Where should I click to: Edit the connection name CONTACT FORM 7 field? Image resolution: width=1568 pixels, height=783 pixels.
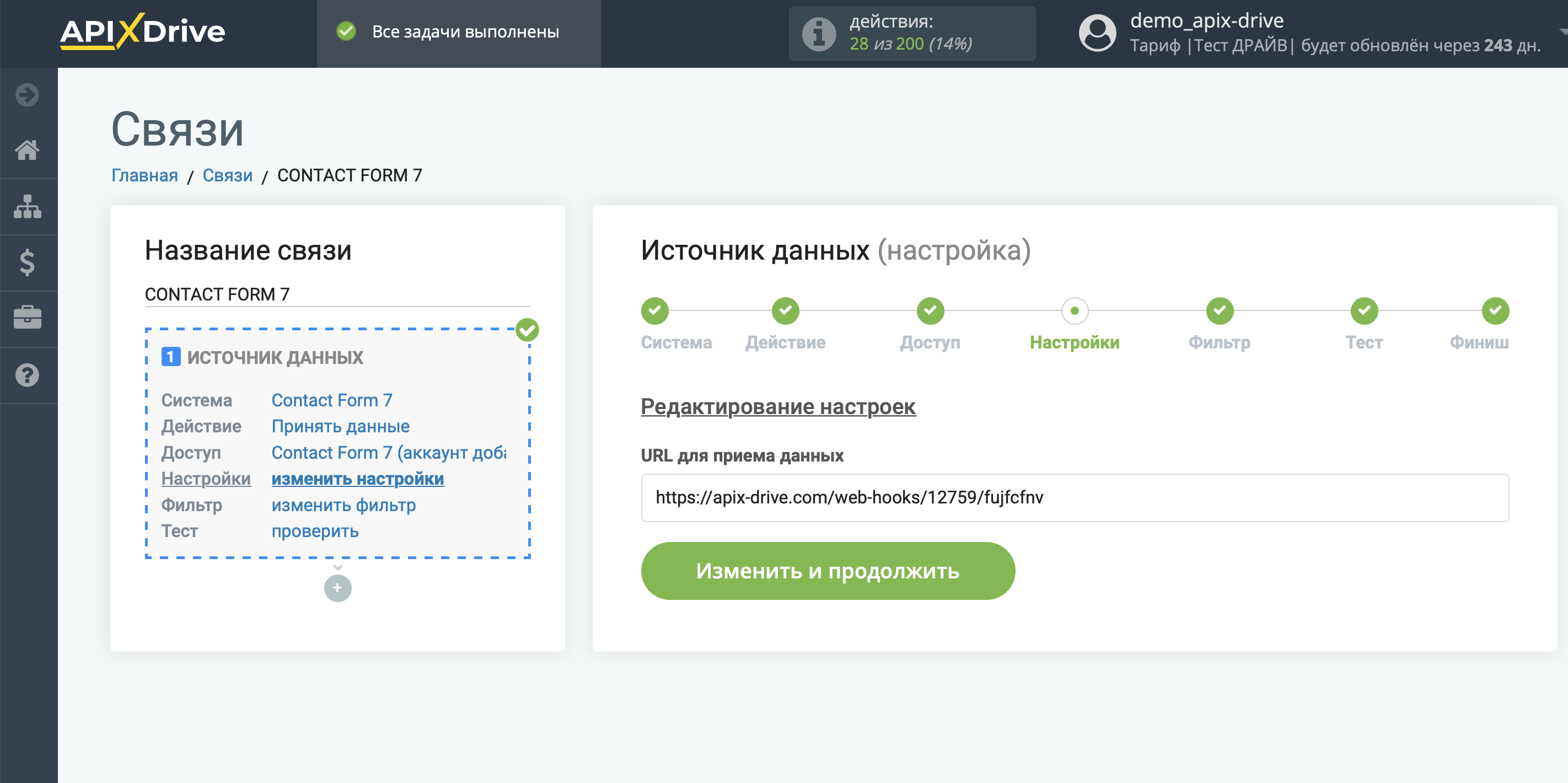[337, 294]
